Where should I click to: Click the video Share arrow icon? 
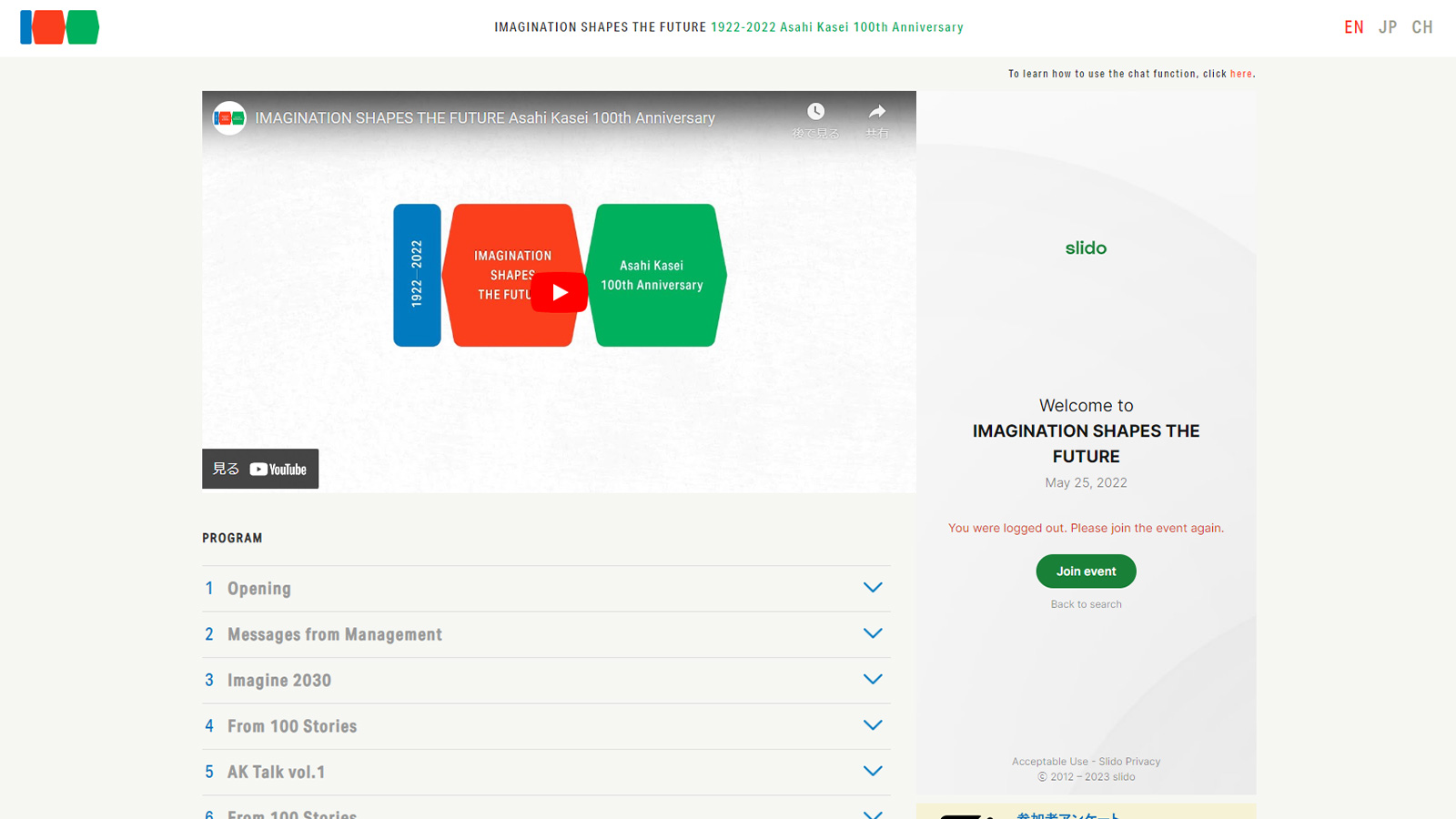pyautogui.click(x=876, y=111)
